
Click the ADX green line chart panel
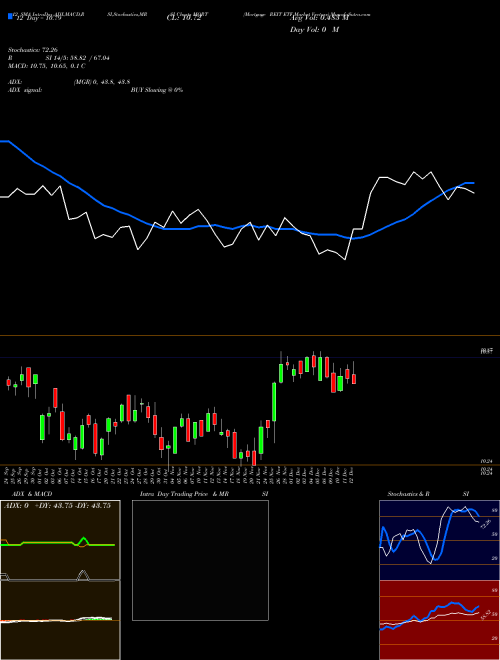(x=60, y=540)
